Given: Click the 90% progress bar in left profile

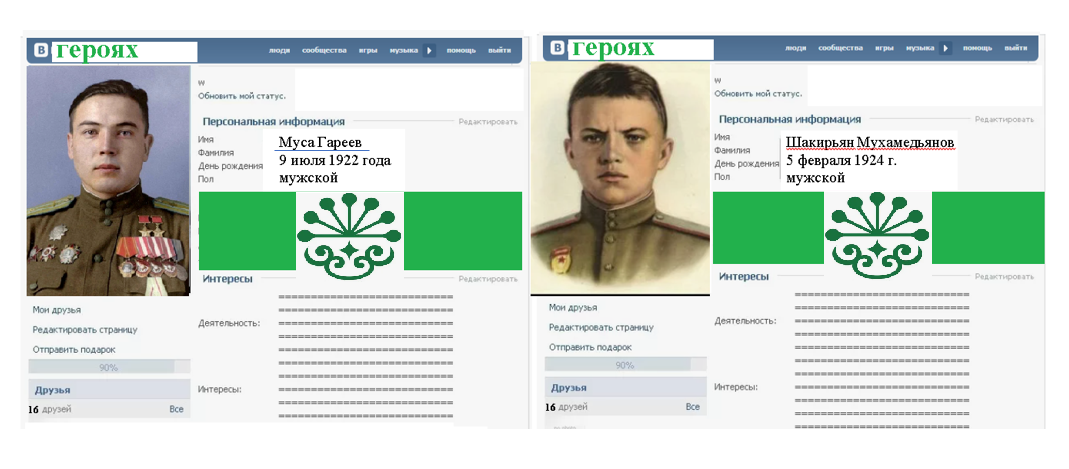Looking at the screenshot, I should tap(108, 367).
